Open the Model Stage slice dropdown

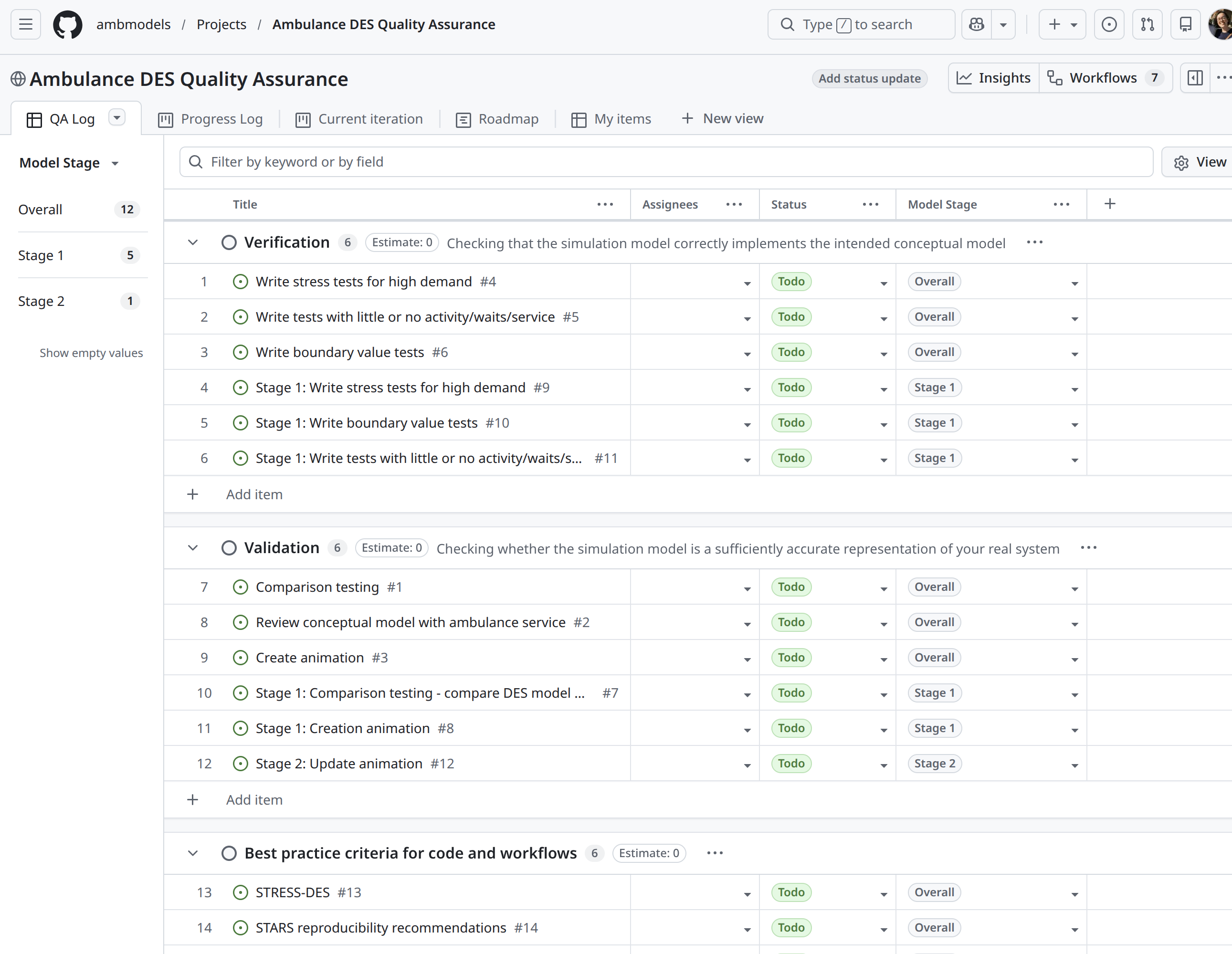pos(69,163)
